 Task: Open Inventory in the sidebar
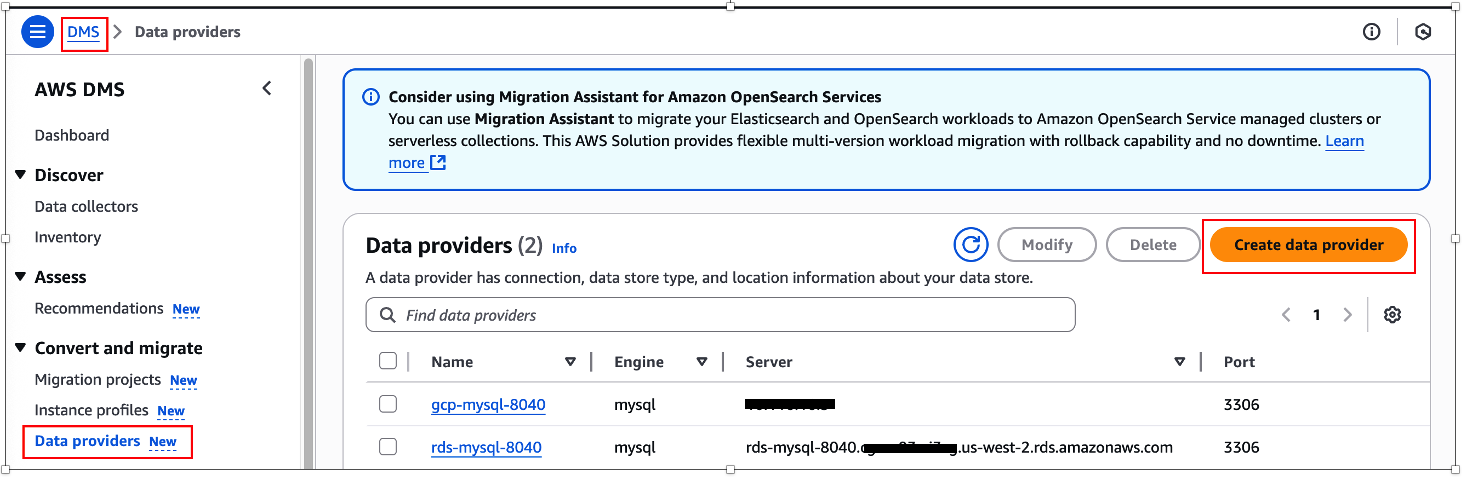pos(68,237)
